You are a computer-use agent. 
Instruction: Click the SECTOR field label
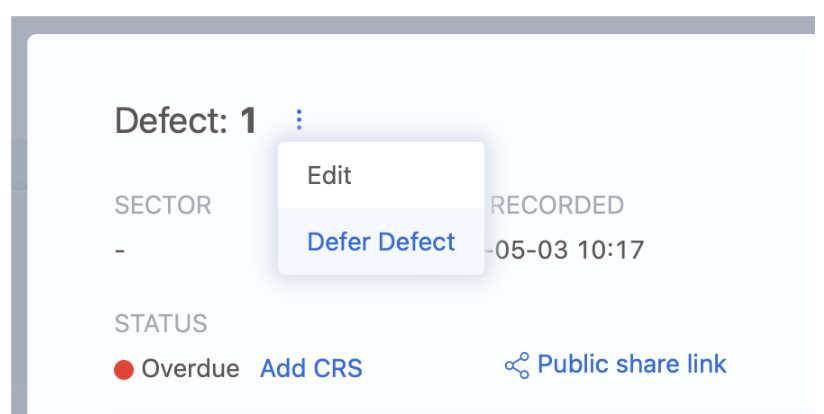tap(163, 206)
